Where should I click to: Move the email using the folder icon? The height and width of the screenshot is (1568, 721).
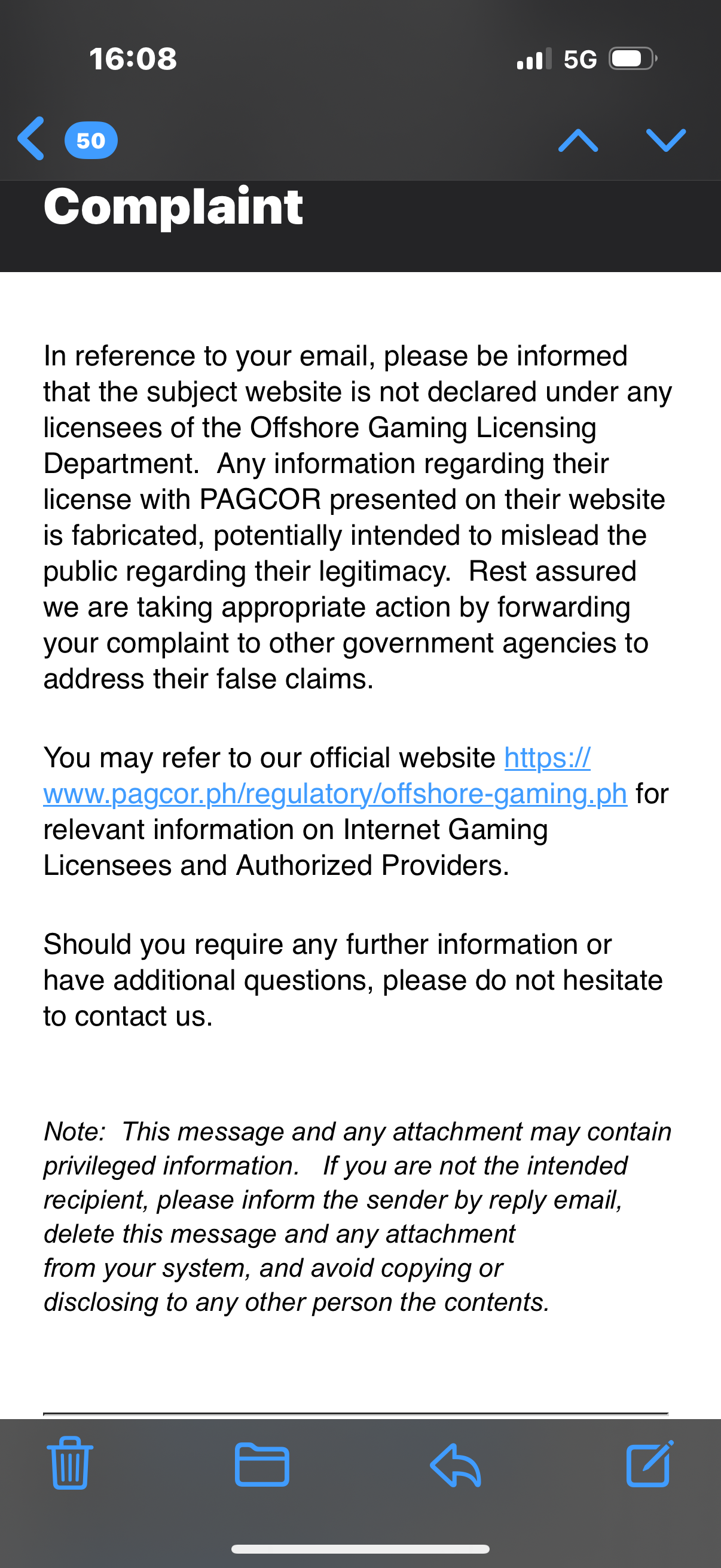[x=262, y=1465]
